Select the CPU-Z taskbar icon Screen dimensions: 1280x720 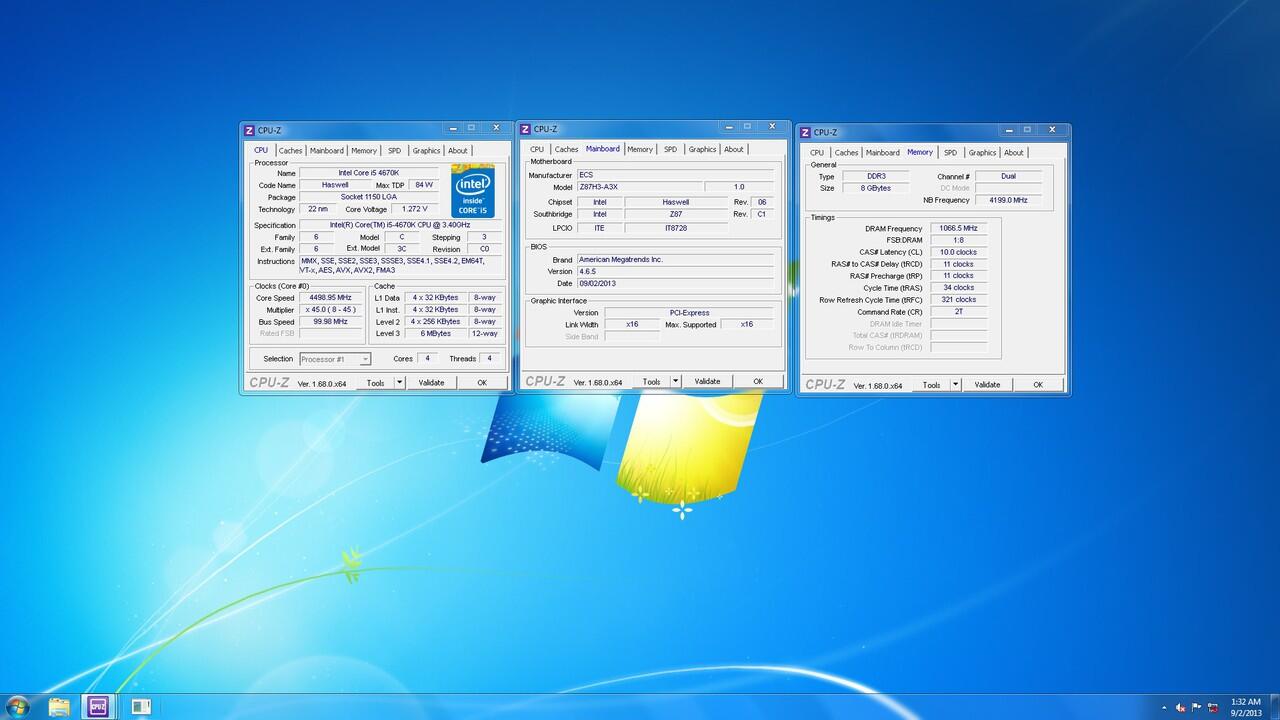click(98, 707)
